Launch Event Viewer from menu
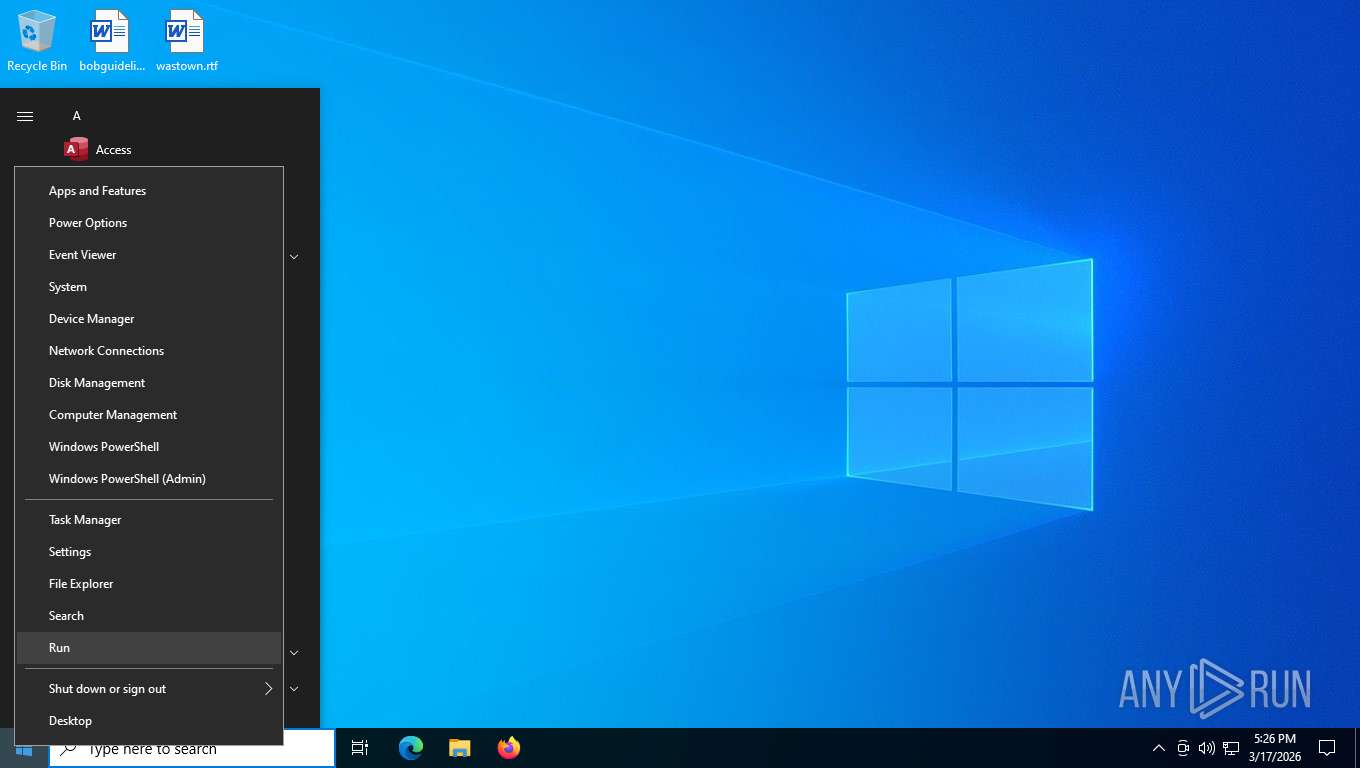 [x=149, y=255]
